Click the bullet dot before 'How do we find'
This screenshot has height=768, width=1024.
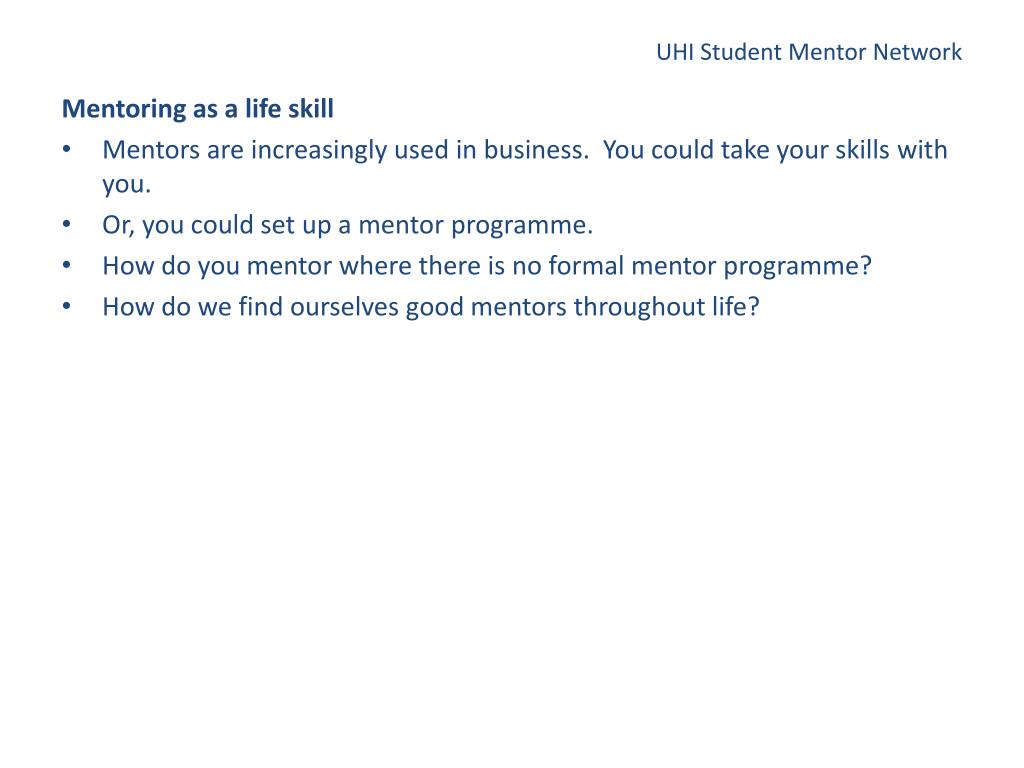(x=67, y=306)
